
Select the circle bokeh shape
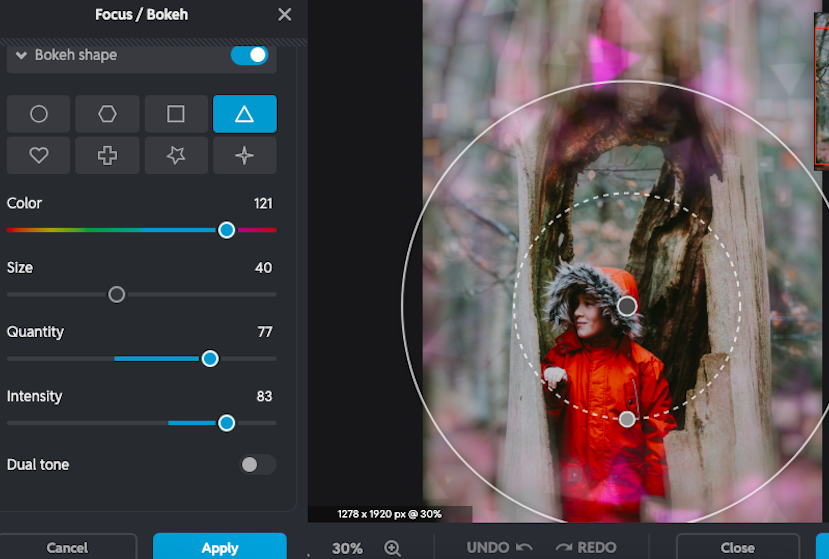[x=39, y=114]
